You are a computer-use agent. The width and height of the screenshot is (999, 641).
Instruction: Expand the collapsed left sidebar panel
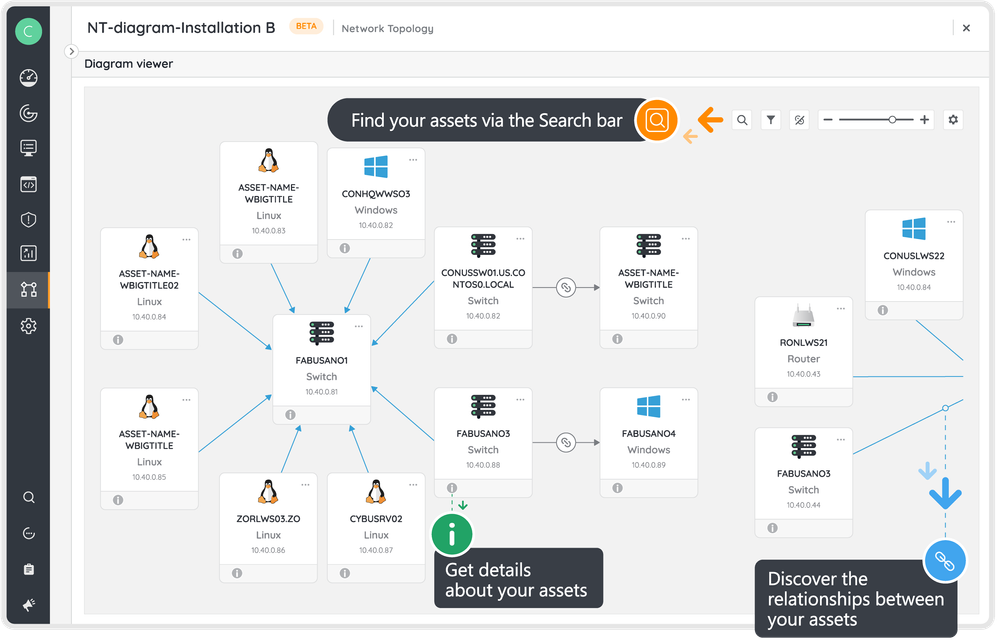pyautogui.click(x=71, y=51)
